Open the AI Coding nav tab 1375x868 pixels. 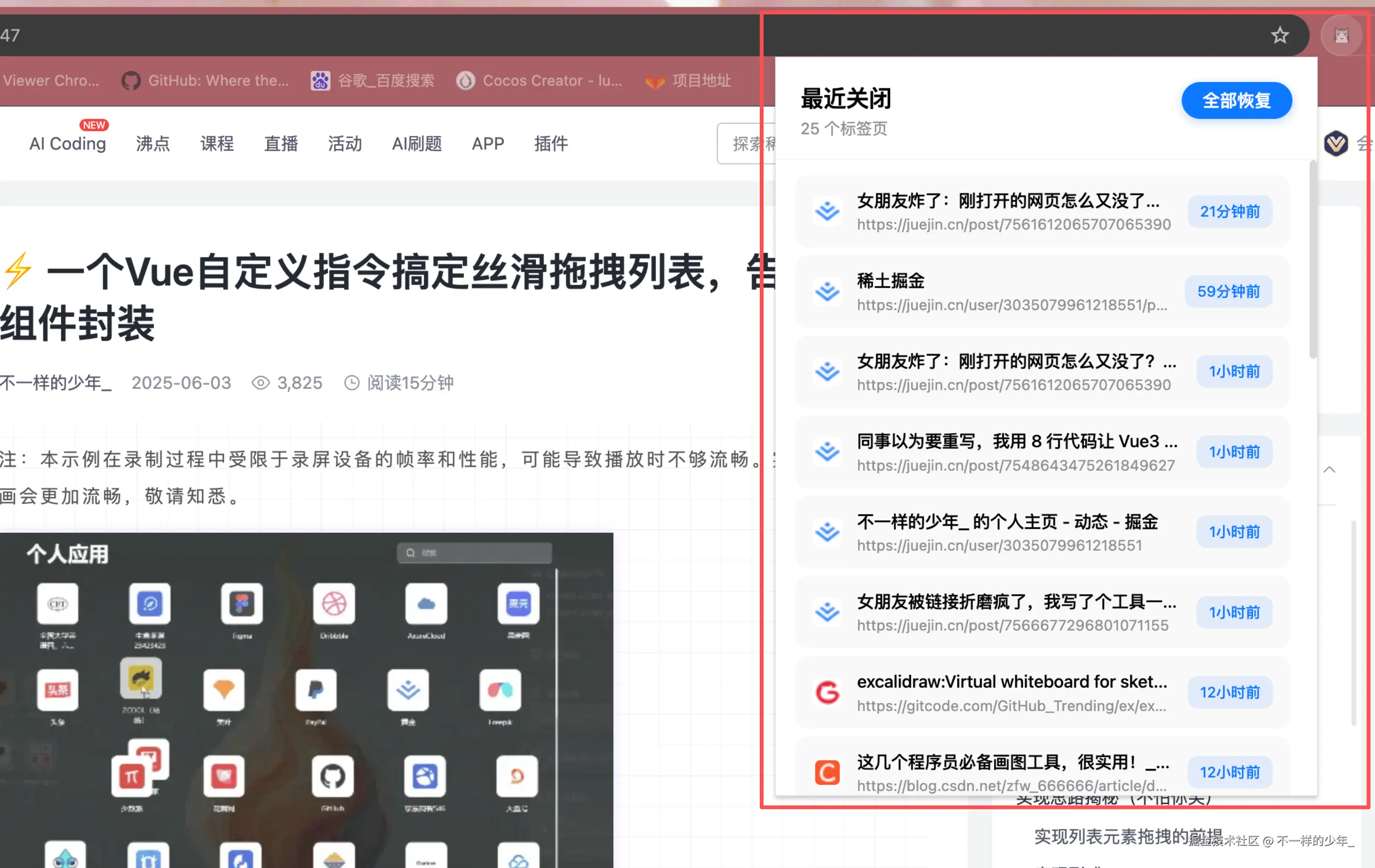(x=68, y=144)
